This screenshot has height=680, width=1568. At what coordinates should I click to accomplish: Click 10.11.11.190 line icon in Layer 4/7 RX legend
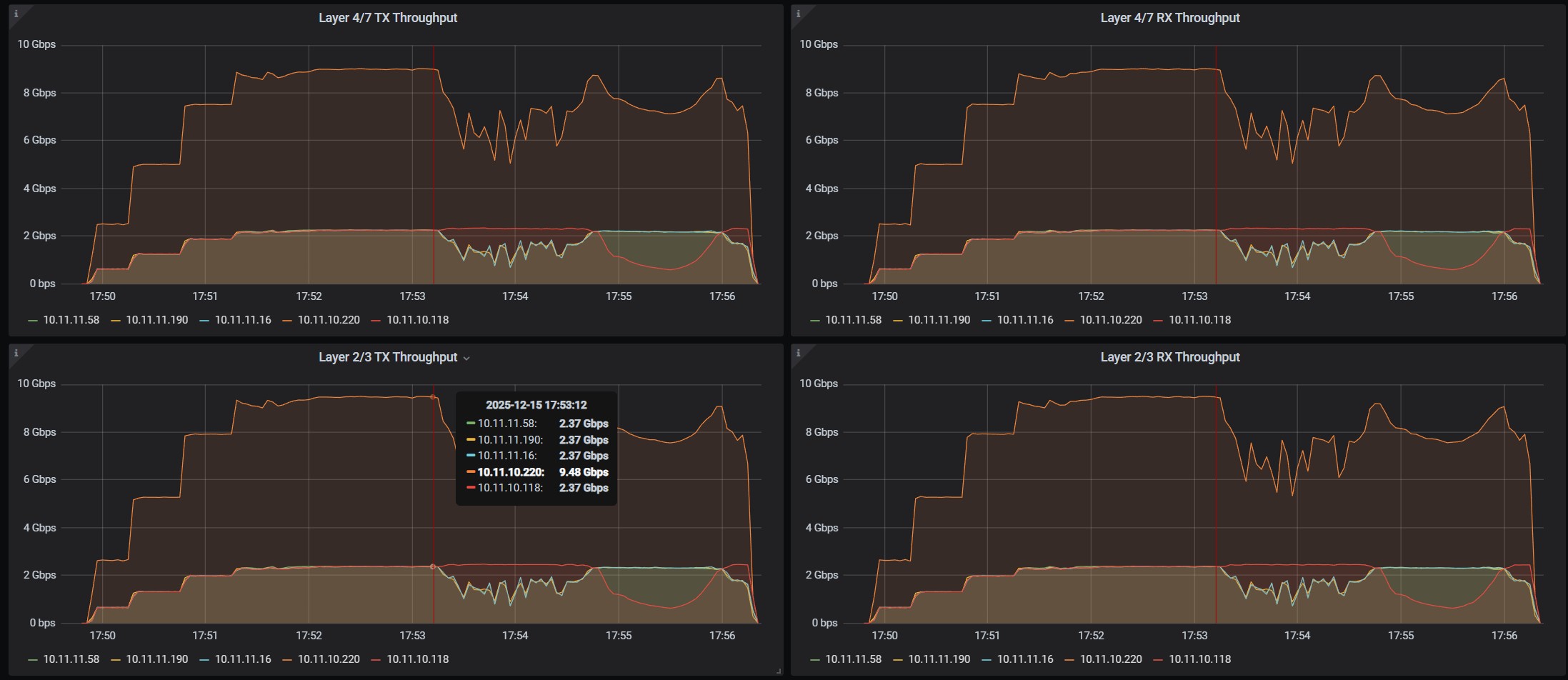(899, 320)
